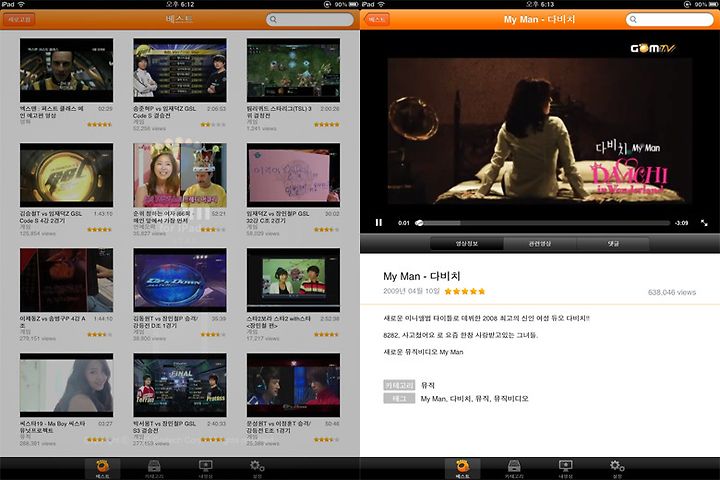This screenshot has height=480, width=720.
Task: Click the star rating of the 2:00:26 video
Action: [326, 124]
